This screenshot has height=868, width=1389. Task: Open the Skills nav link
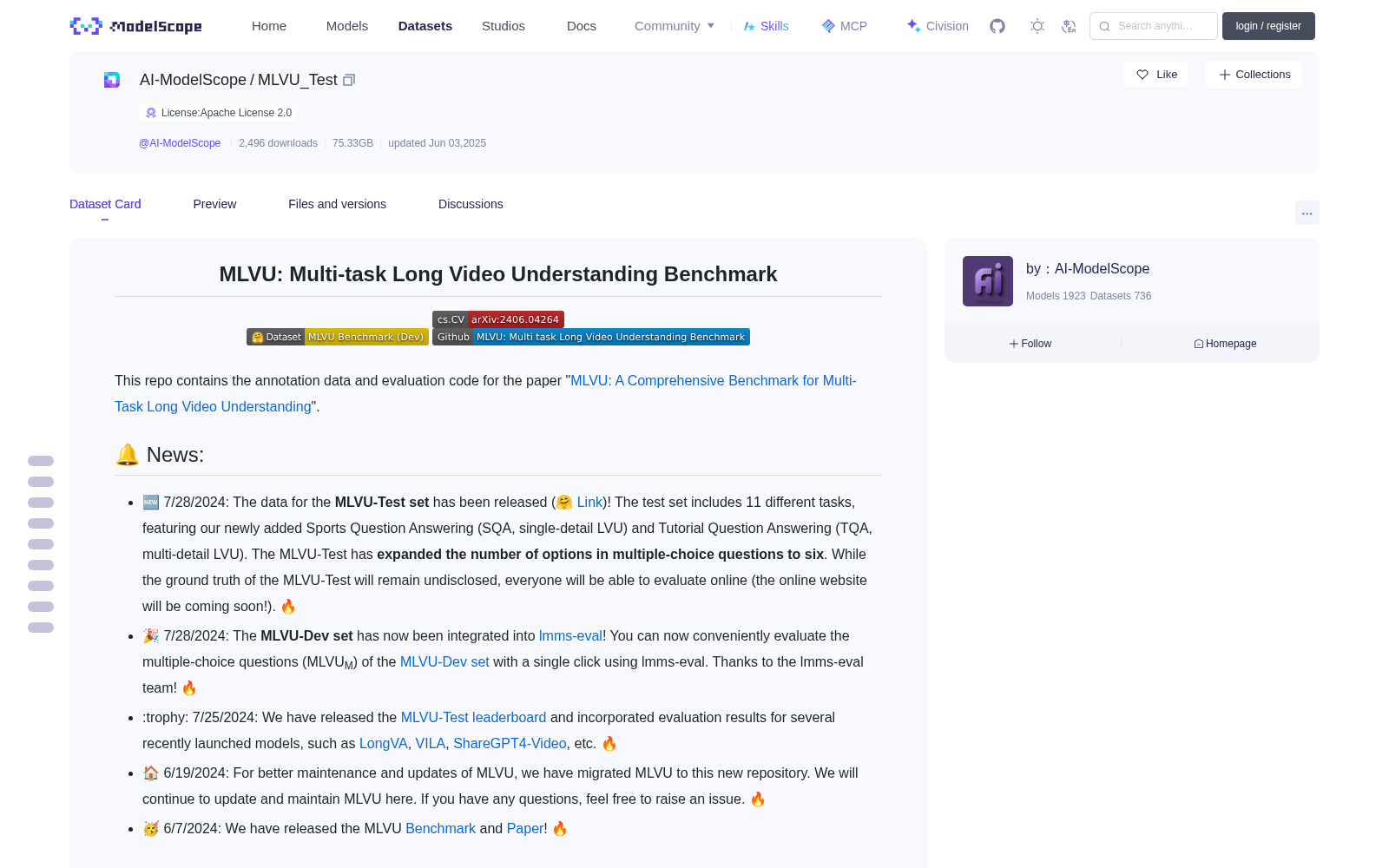(x=774, y=26)
